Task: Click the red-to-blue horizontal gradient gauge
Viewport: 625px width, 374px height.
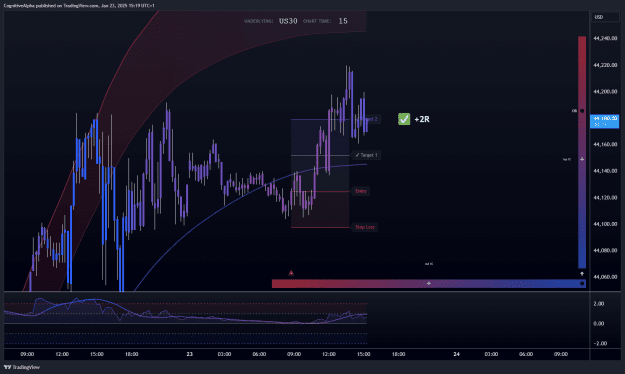Action: (429, 283)
